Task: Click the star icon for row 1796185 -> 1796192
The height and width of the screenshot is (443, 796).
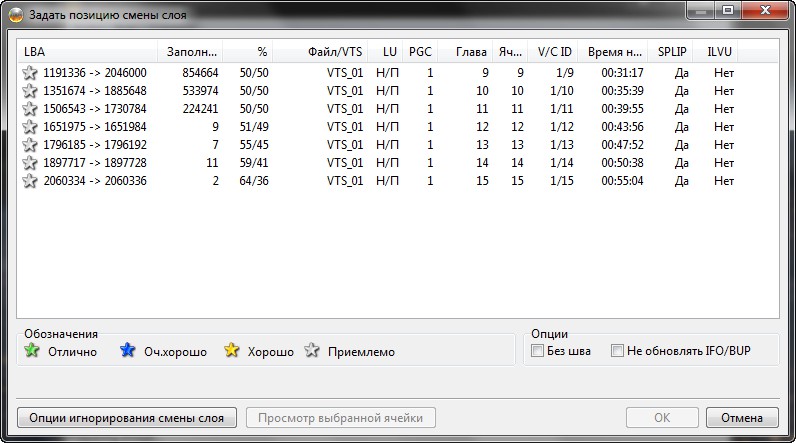Action: pyautogui.click(x=30, y=145)
